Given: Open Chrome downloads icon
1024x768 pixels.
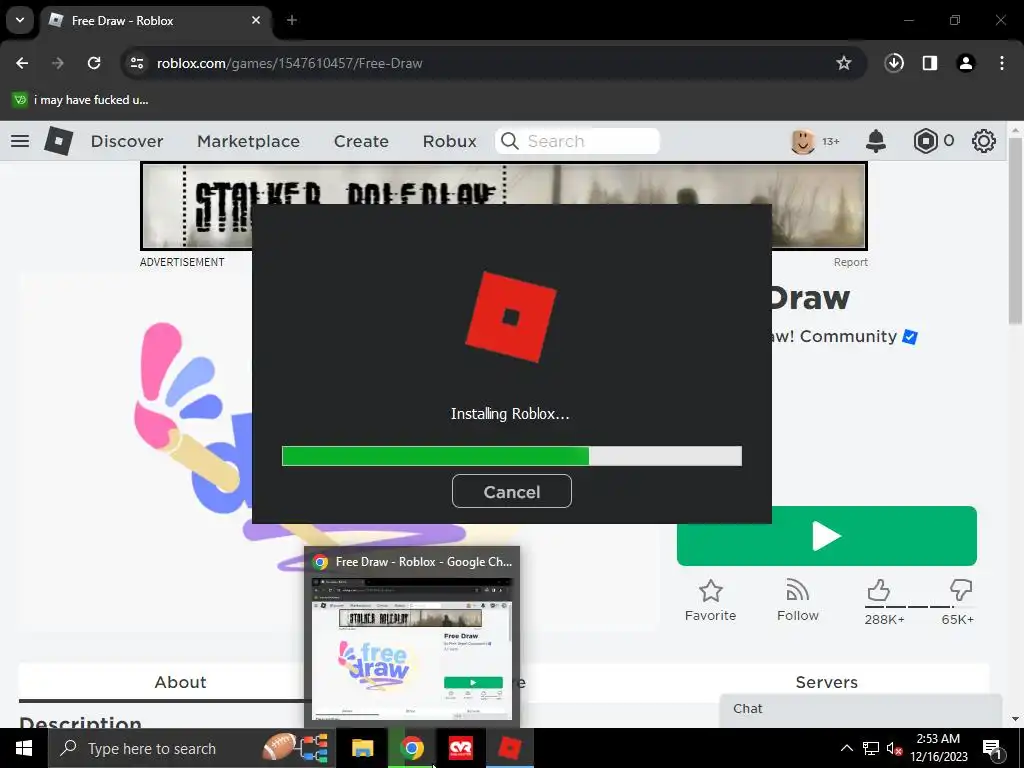Looking at the screenshot, I should pyautogui.click(x=894, y=63).
